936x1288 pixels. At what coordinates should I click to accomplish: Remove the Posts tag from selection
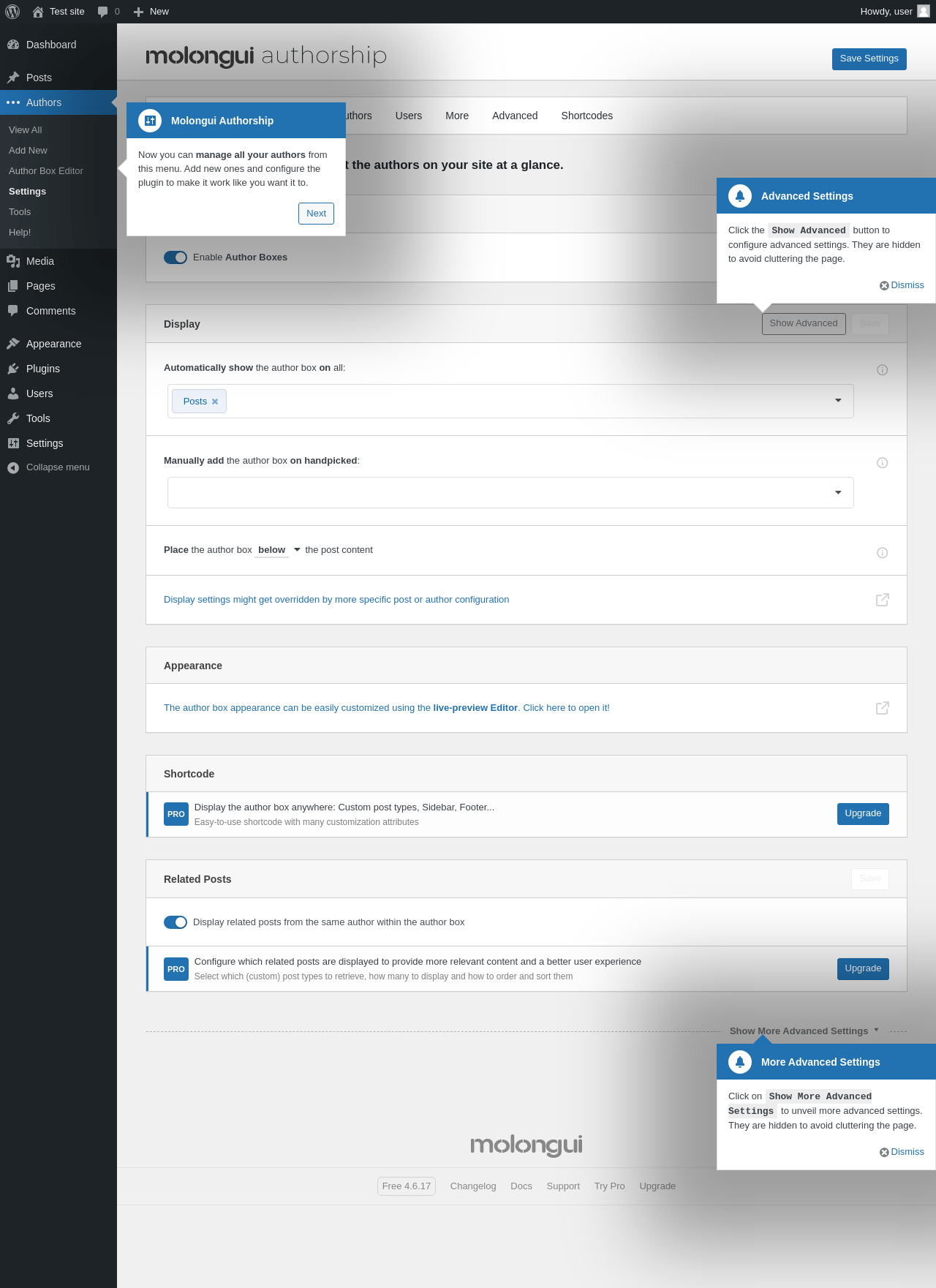(215, 402)
